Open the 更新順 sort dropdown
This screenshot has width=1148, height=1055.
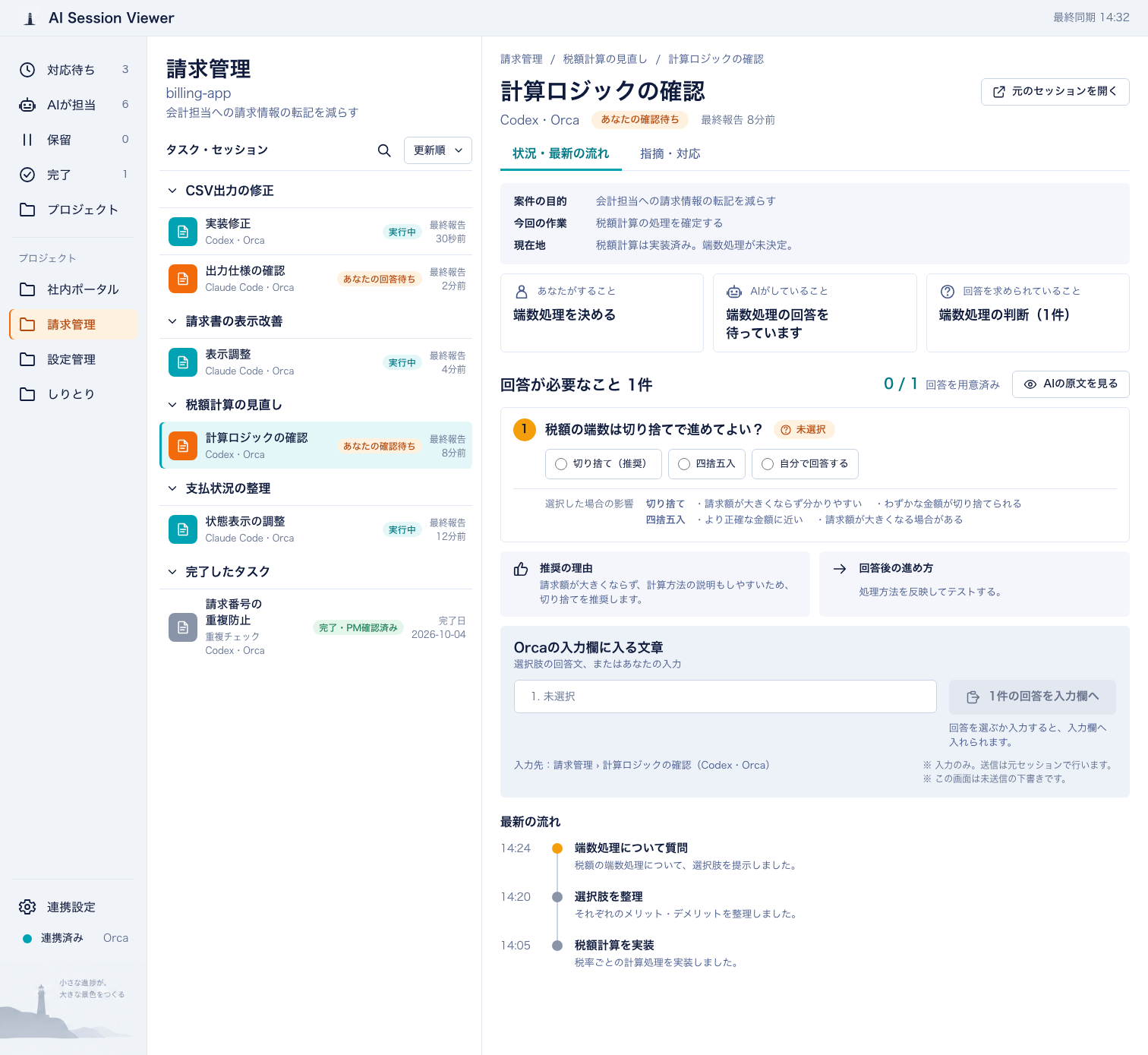point(438,150)
